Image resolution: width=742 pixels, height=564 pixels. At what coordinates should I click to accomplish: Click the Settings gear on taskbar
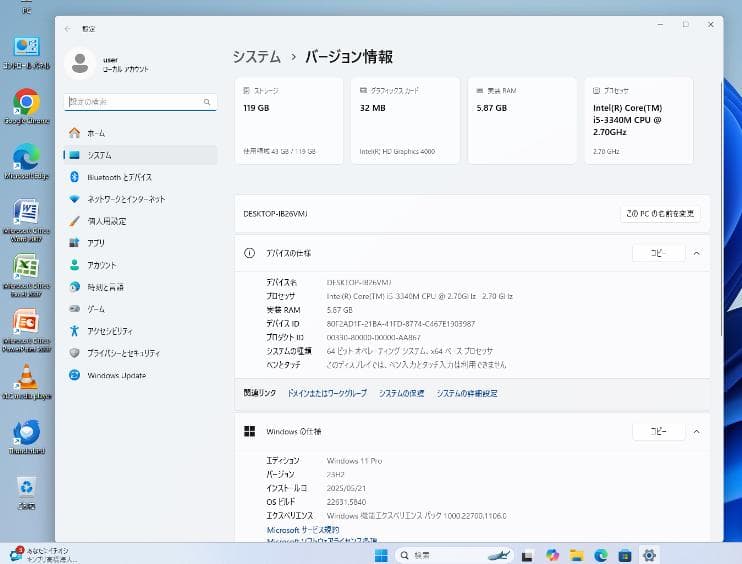[x=649, y=555]
